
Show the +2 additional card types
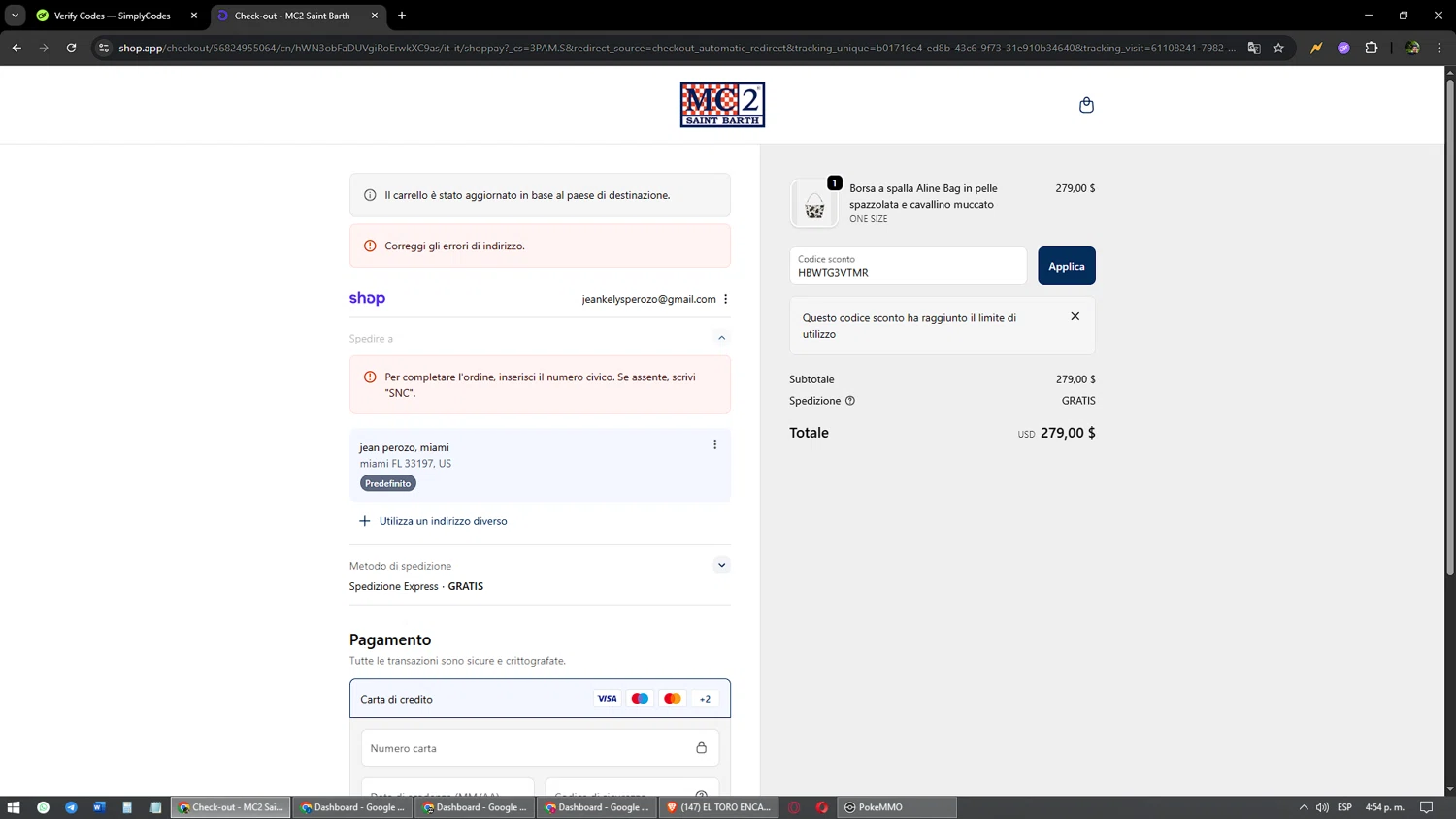[705, 699]
